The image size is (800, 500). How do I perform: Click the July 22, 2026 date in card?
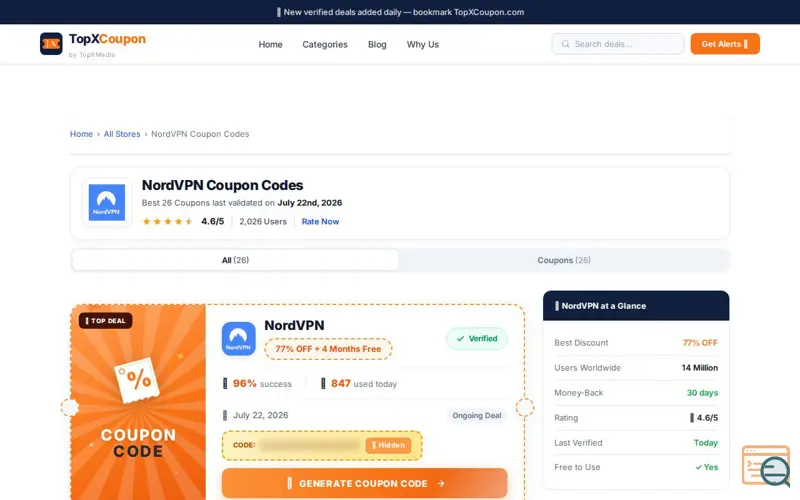click(x=260, y=415)
